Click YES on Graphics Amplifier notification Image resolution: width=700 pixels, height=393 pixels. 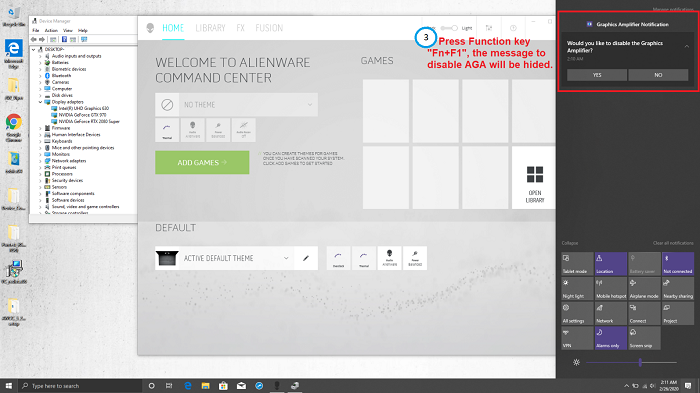pos(597,75)
